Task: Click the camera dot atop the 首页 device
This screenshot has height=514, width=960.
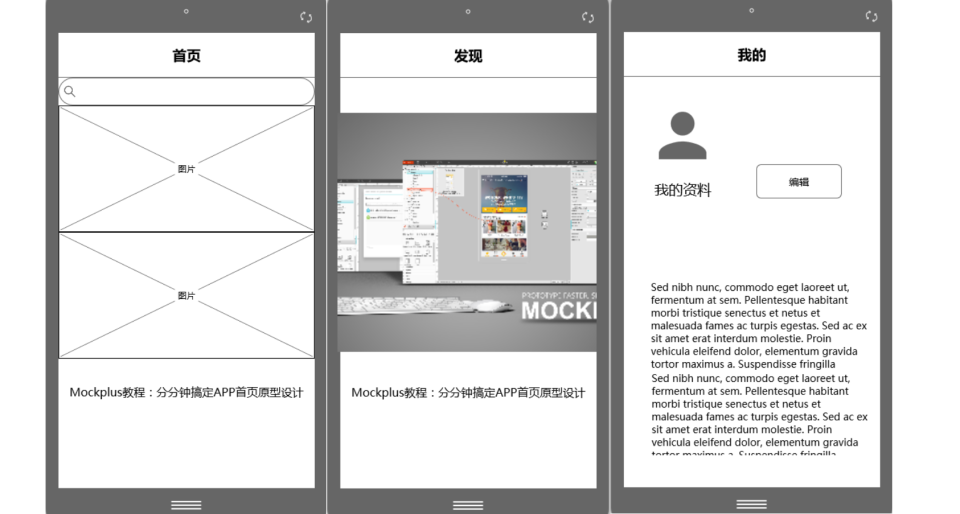Action: 186,11
